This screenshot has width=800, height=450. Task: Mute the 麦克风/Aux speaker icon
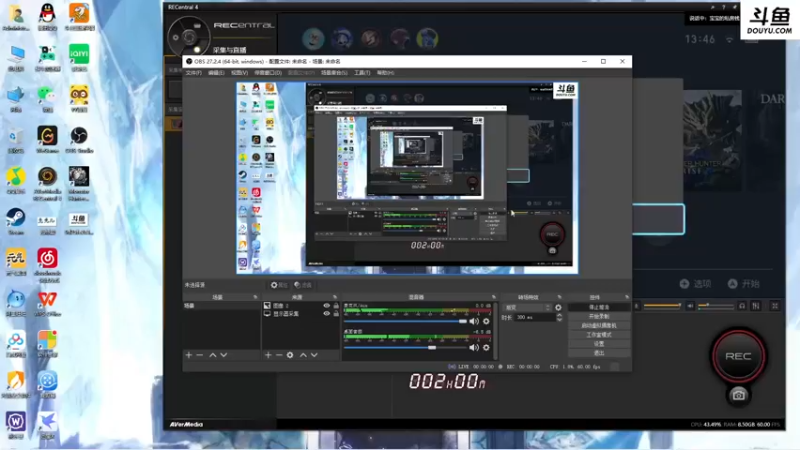coord(474,321)
